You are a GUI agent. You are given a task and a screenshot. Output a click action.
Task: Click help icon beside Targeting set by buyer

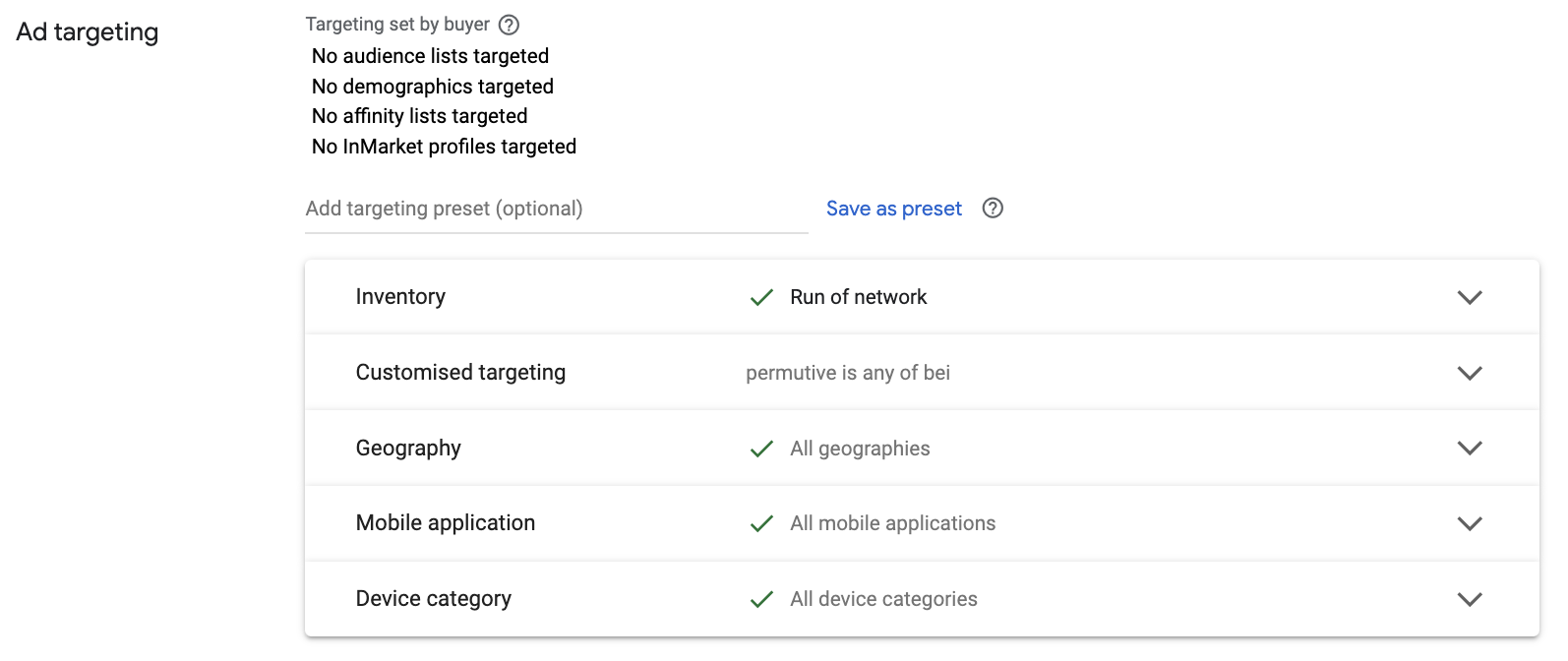(509, 25)
